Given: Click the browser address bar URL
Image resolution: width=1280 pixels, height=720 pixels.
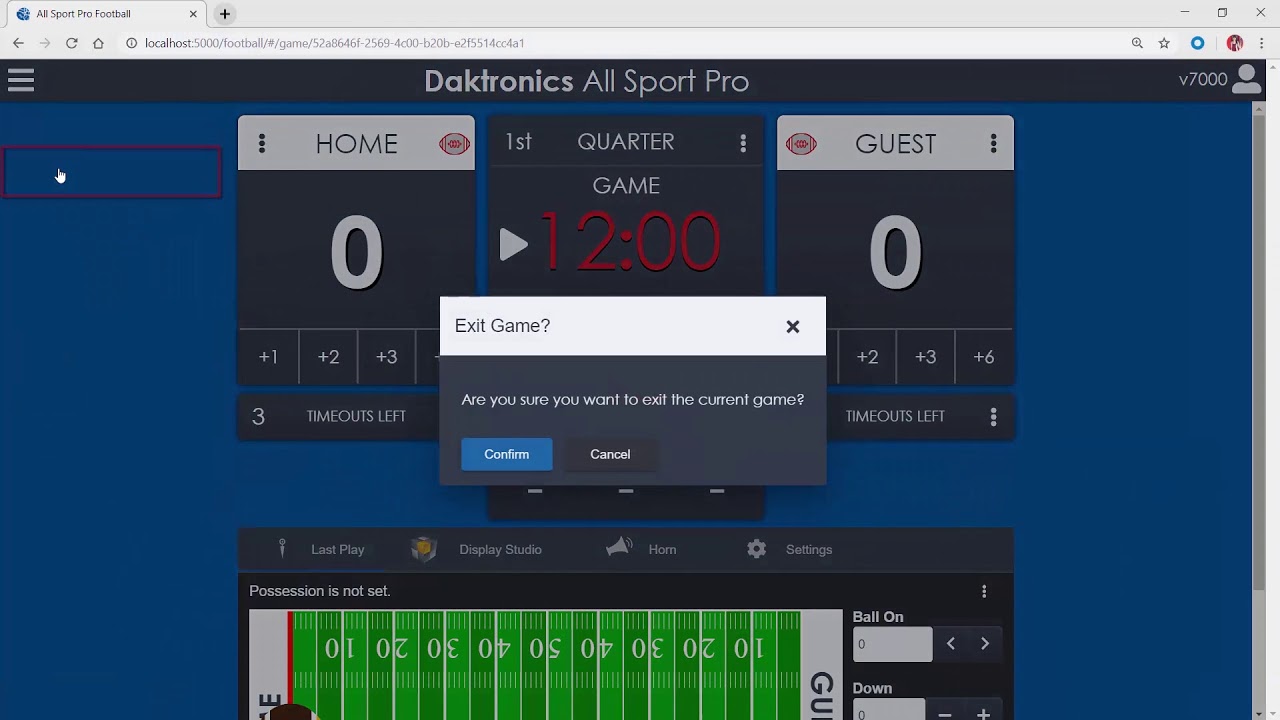Looking at the screenshot, I should [334, 43].
